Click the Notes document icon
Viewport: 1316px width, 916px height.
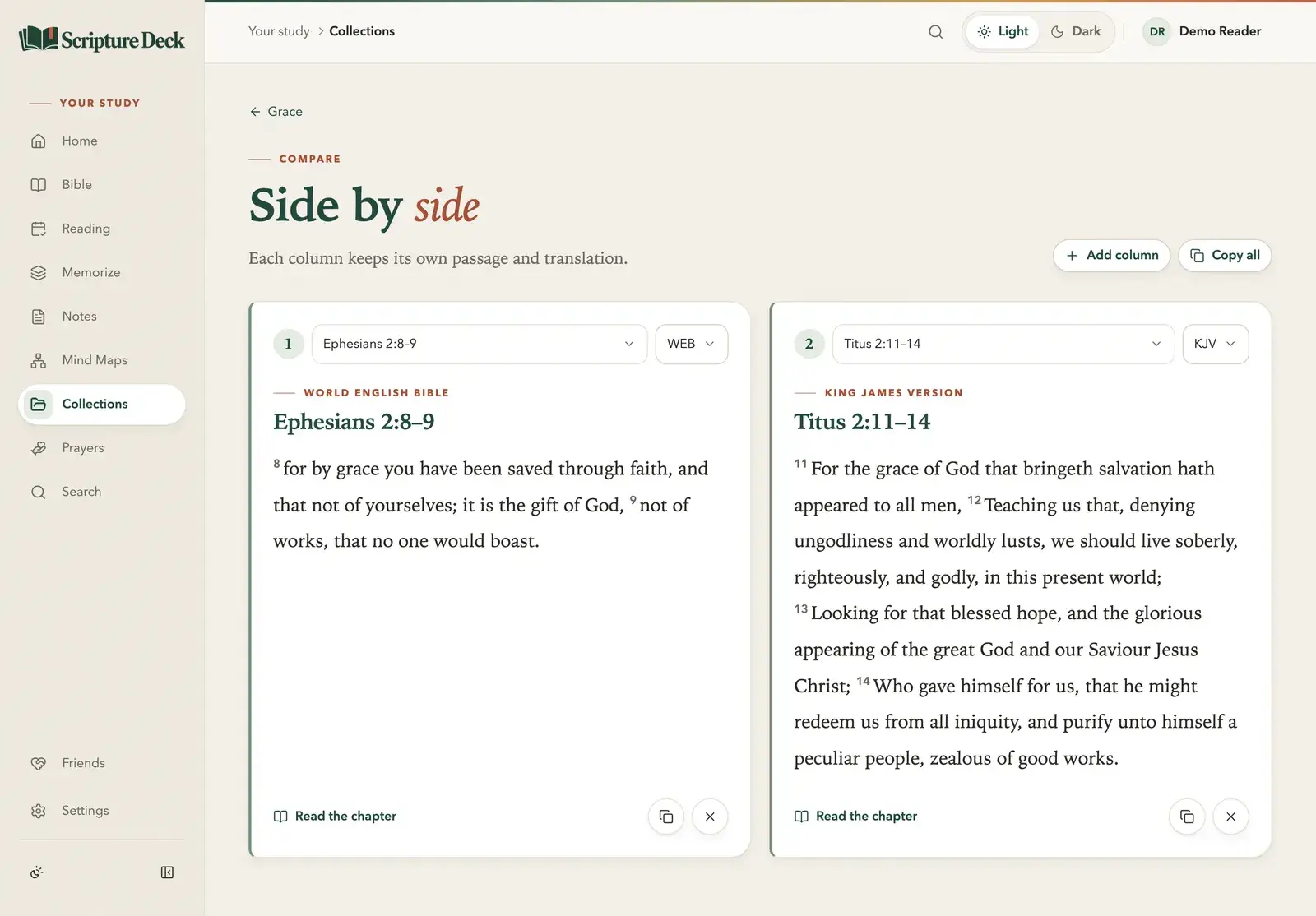pos(39,317)
